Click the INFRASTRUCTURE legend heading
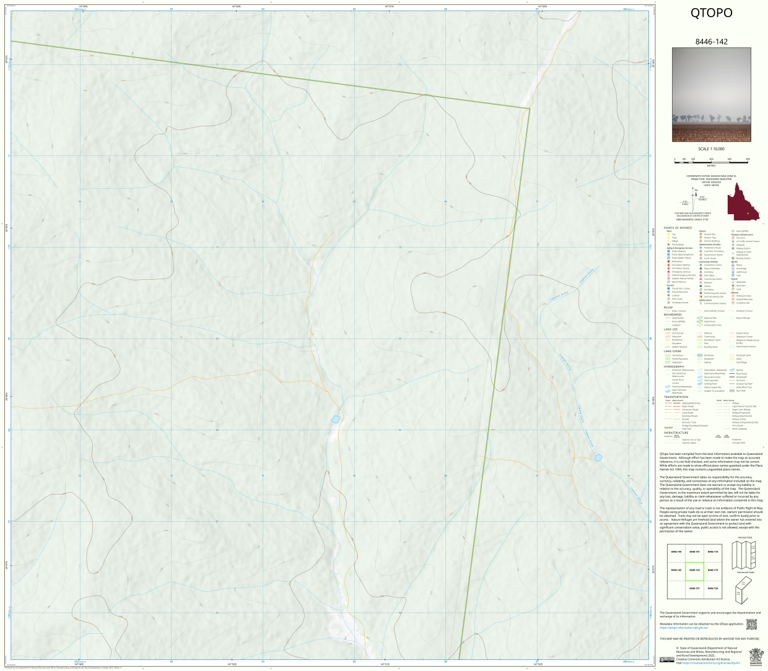This screenshot has height=671, width=768. 674,433
